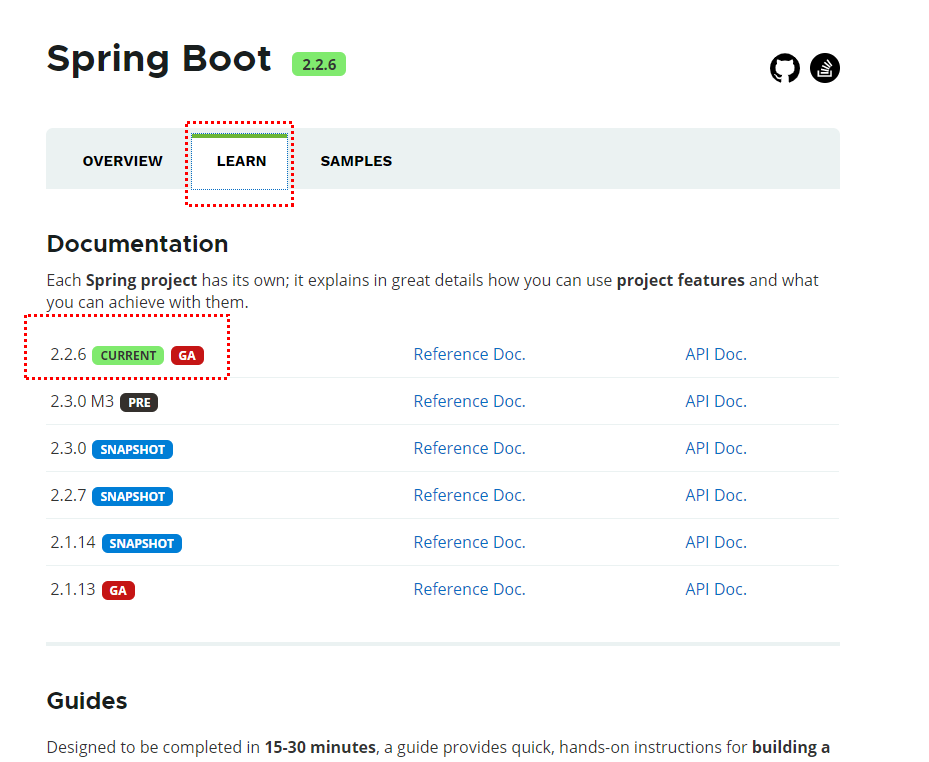Click the GA badge on the 2.1.13 row

pos(118,591)
